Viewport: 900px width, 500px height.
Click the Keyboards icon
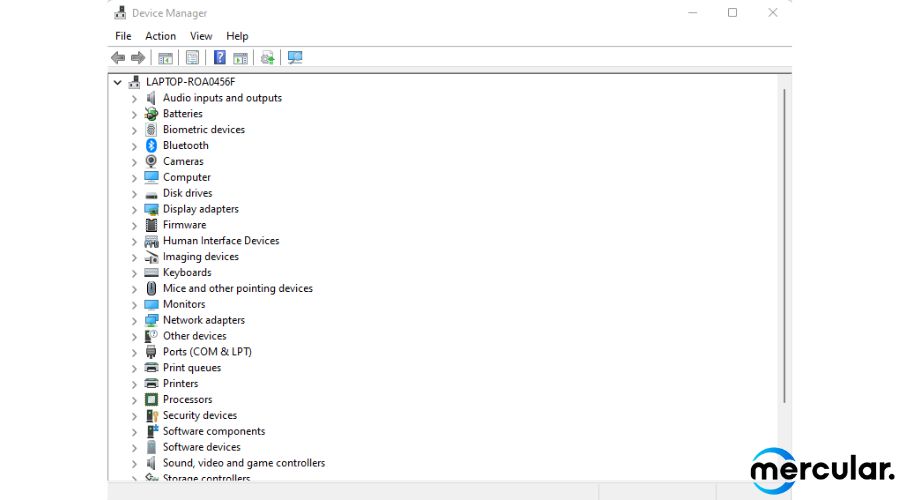pyautogui.click(x=152, y=273)
